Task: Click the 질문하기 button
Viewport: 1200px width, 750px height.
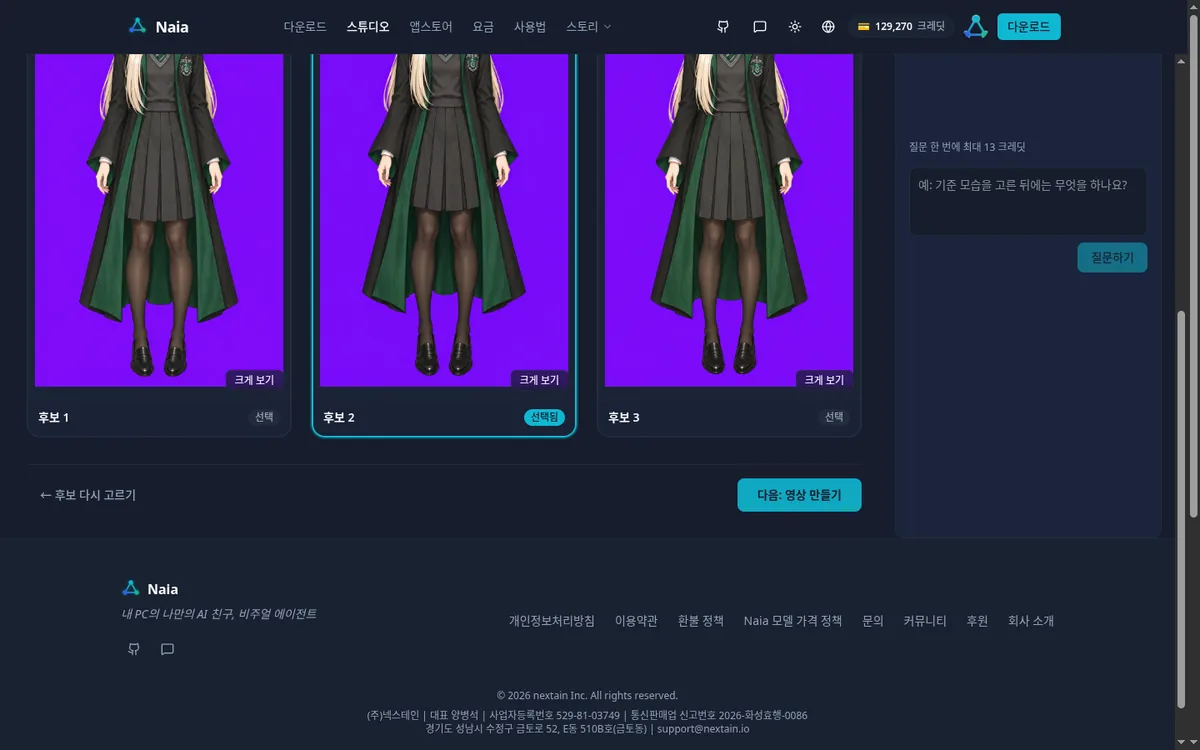Action: pyautogui.click(x=1112, y=257)
